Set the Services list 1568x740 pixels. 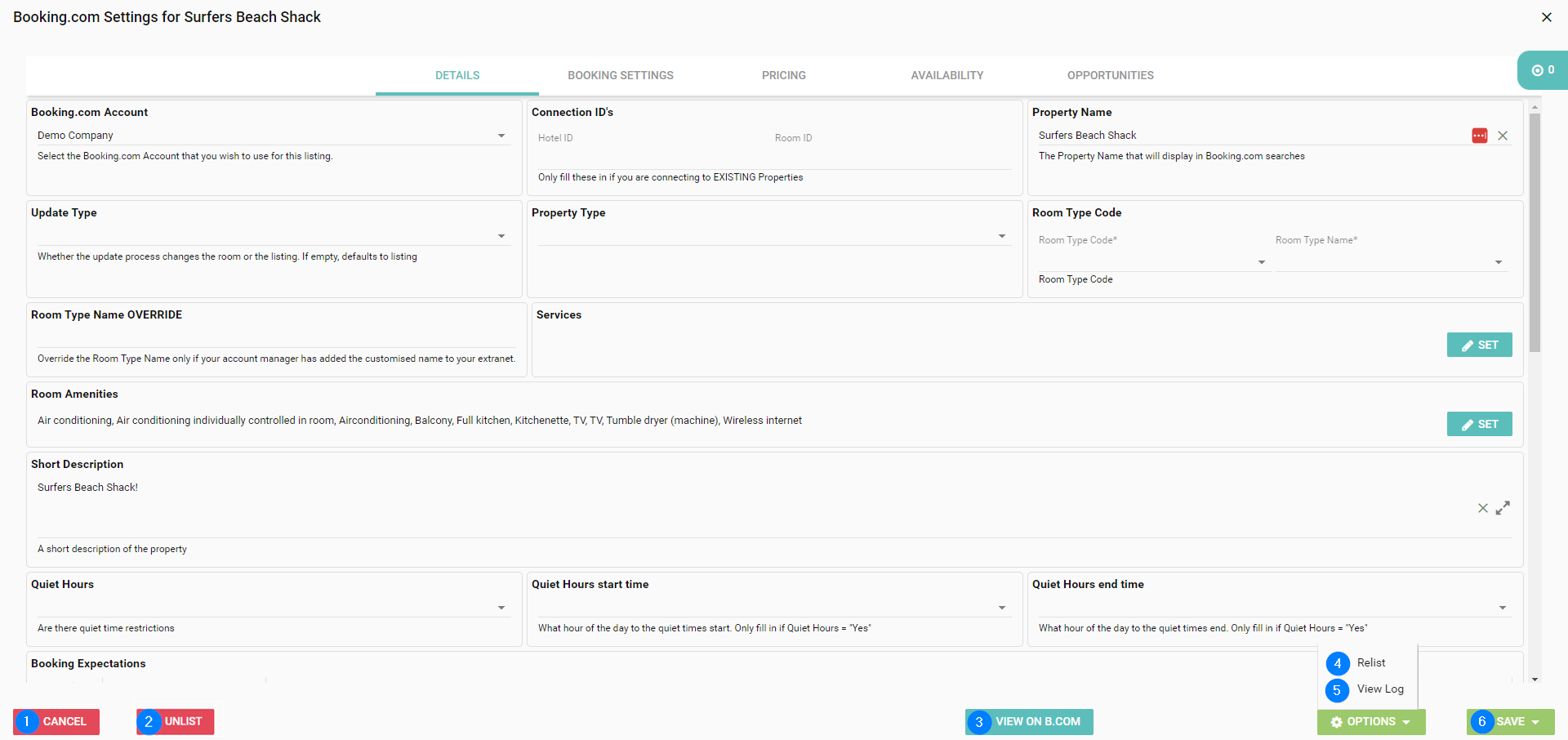1479,345
